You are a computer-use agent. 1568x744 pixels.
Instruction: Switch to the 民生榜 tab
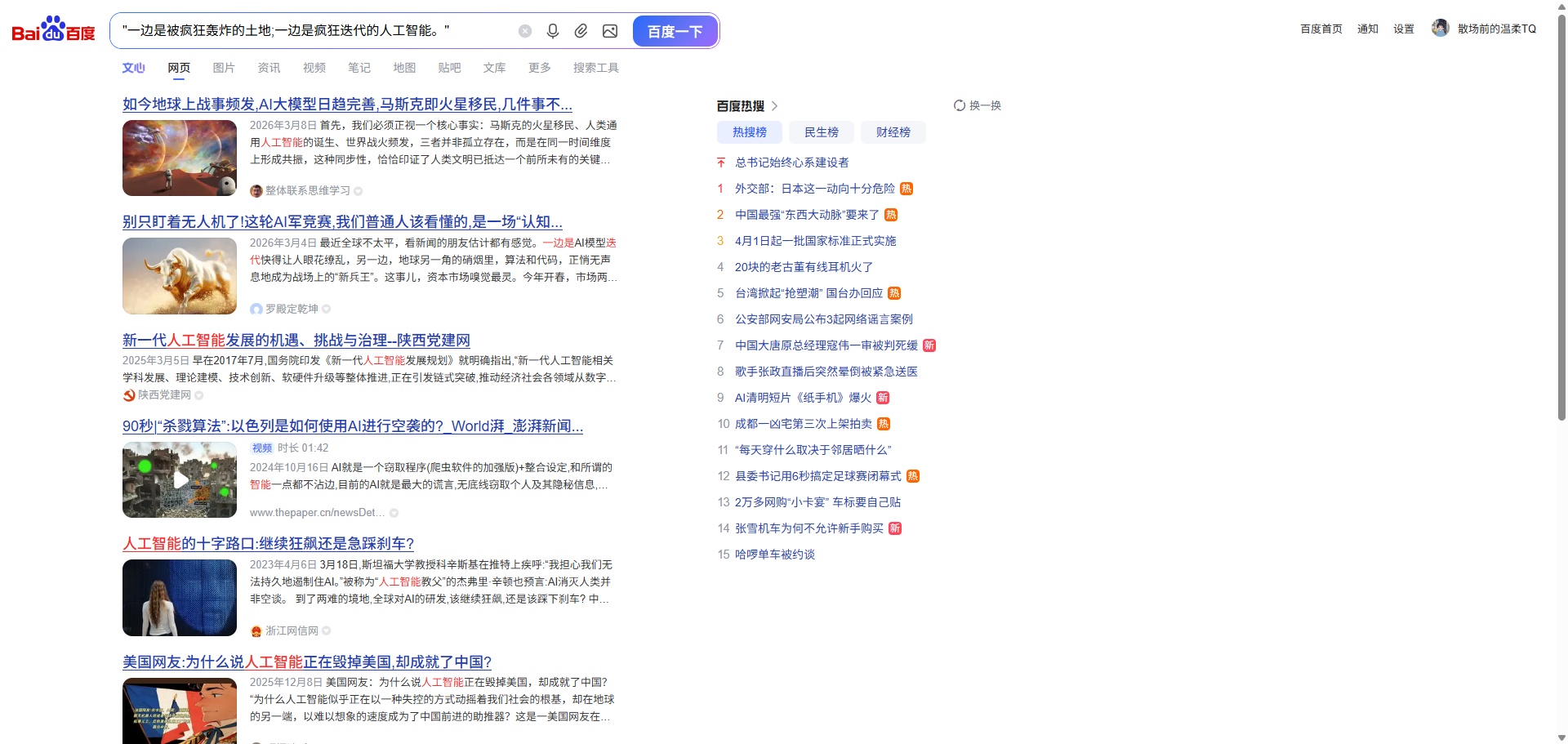point(821,132)
